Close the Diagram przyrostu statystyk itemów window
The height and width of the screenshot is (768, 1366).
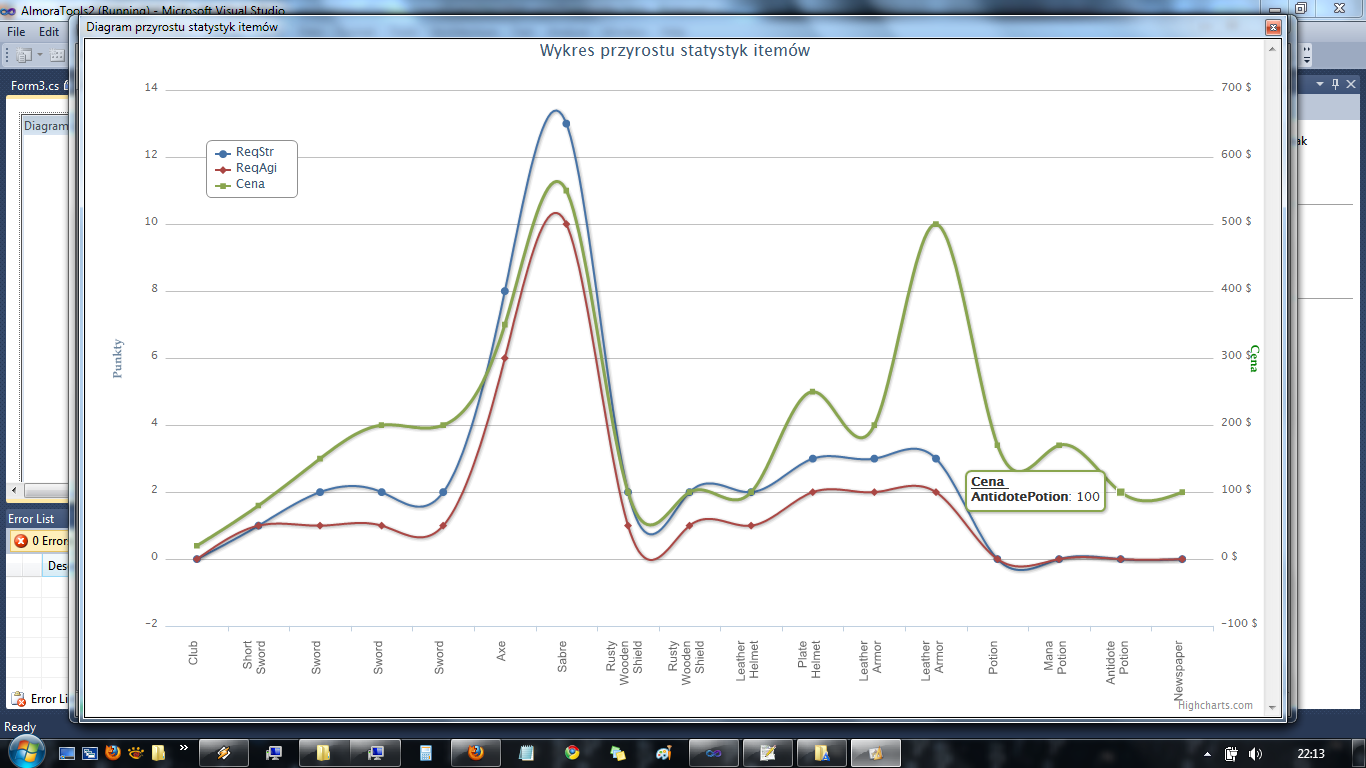click(1273, 28)
